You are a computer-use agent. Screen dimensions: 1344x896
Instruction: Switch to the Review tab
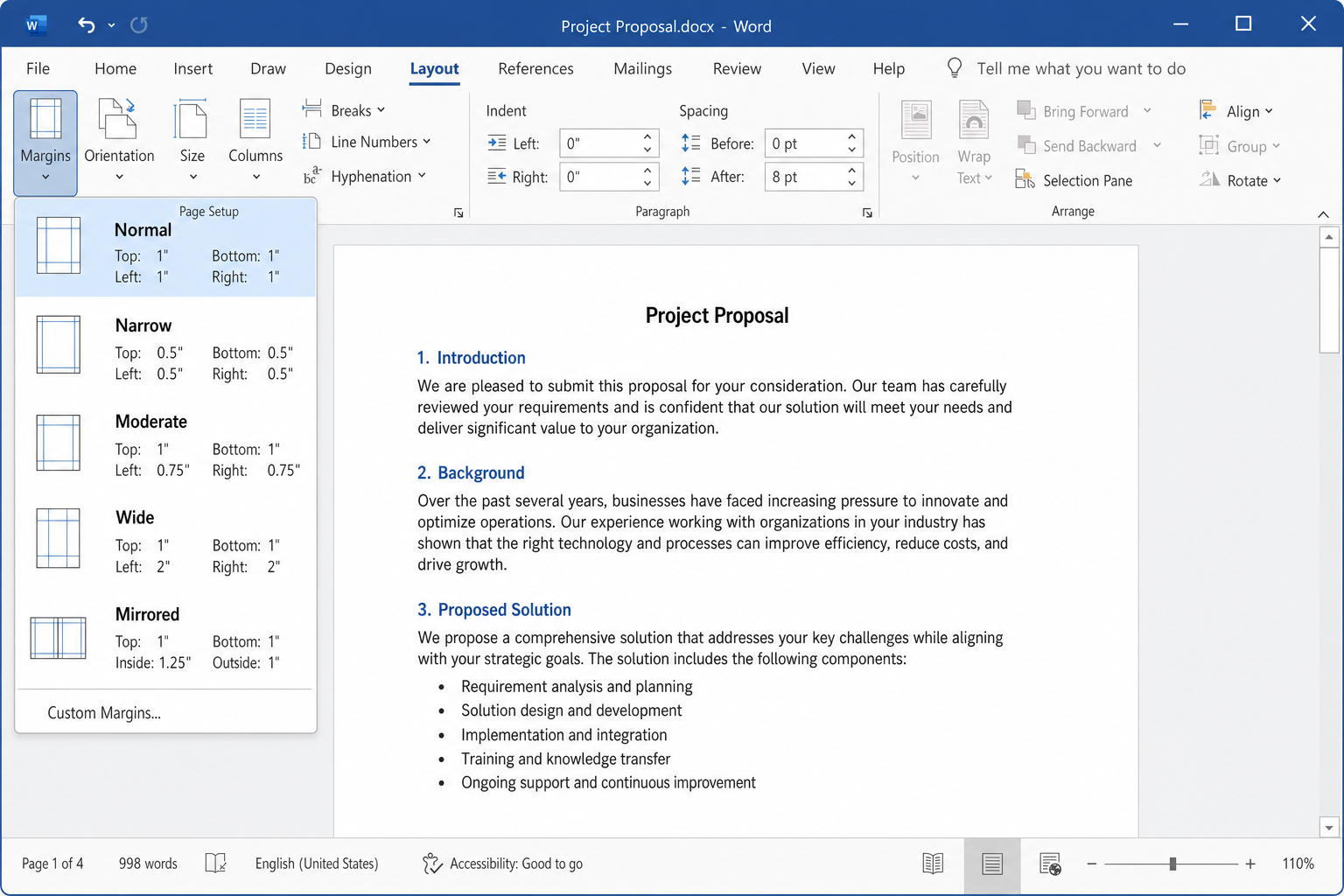pyautogui.click(x=737, y=68)
